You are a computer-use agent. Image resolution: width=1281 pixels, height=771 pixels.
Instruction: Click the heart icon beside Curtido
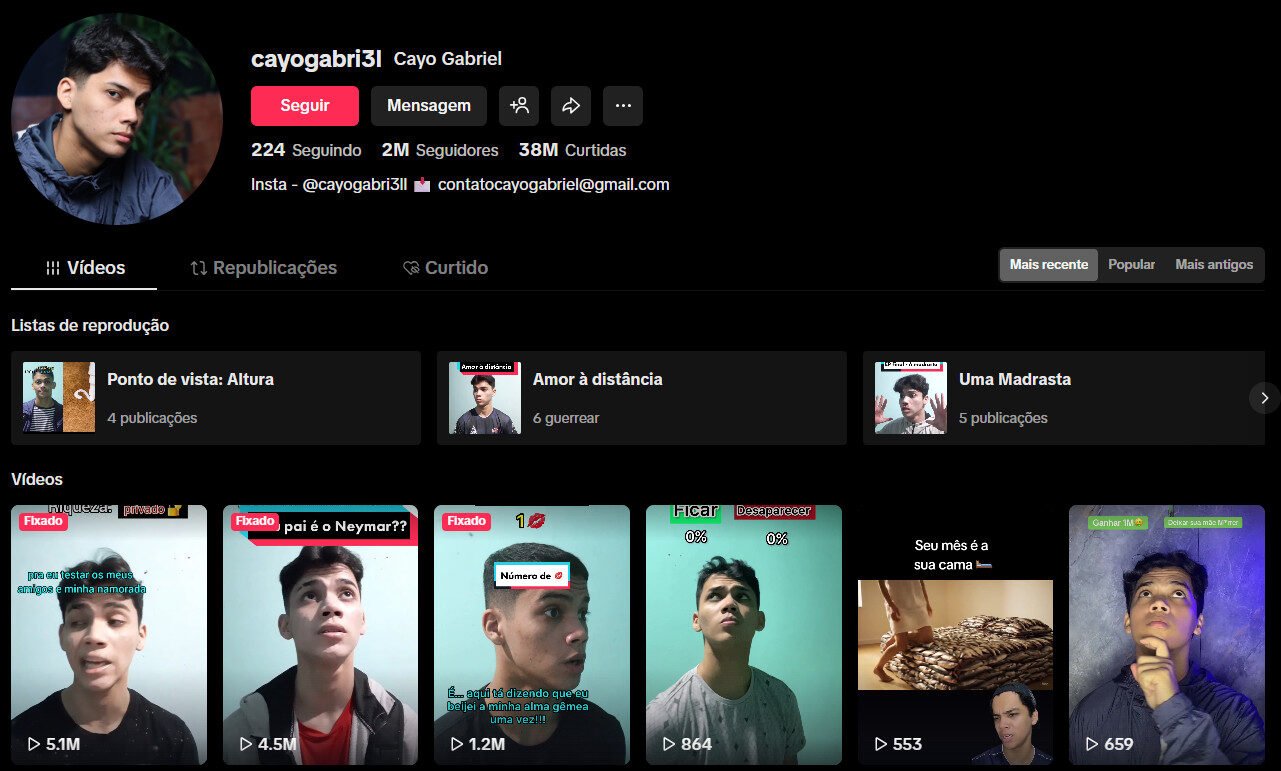click(410, 267)
